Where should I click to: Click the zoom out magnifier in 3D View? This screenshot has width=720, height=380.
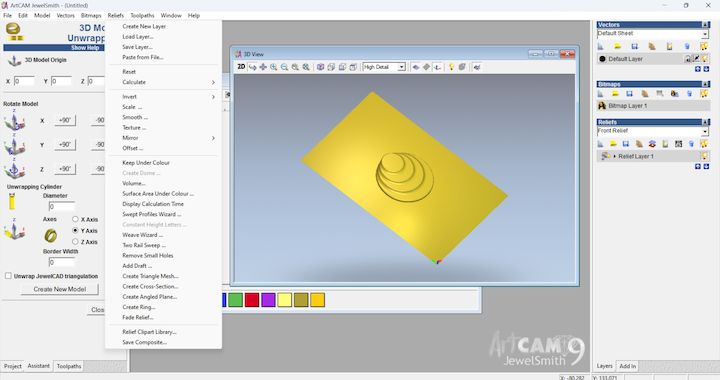284,67
